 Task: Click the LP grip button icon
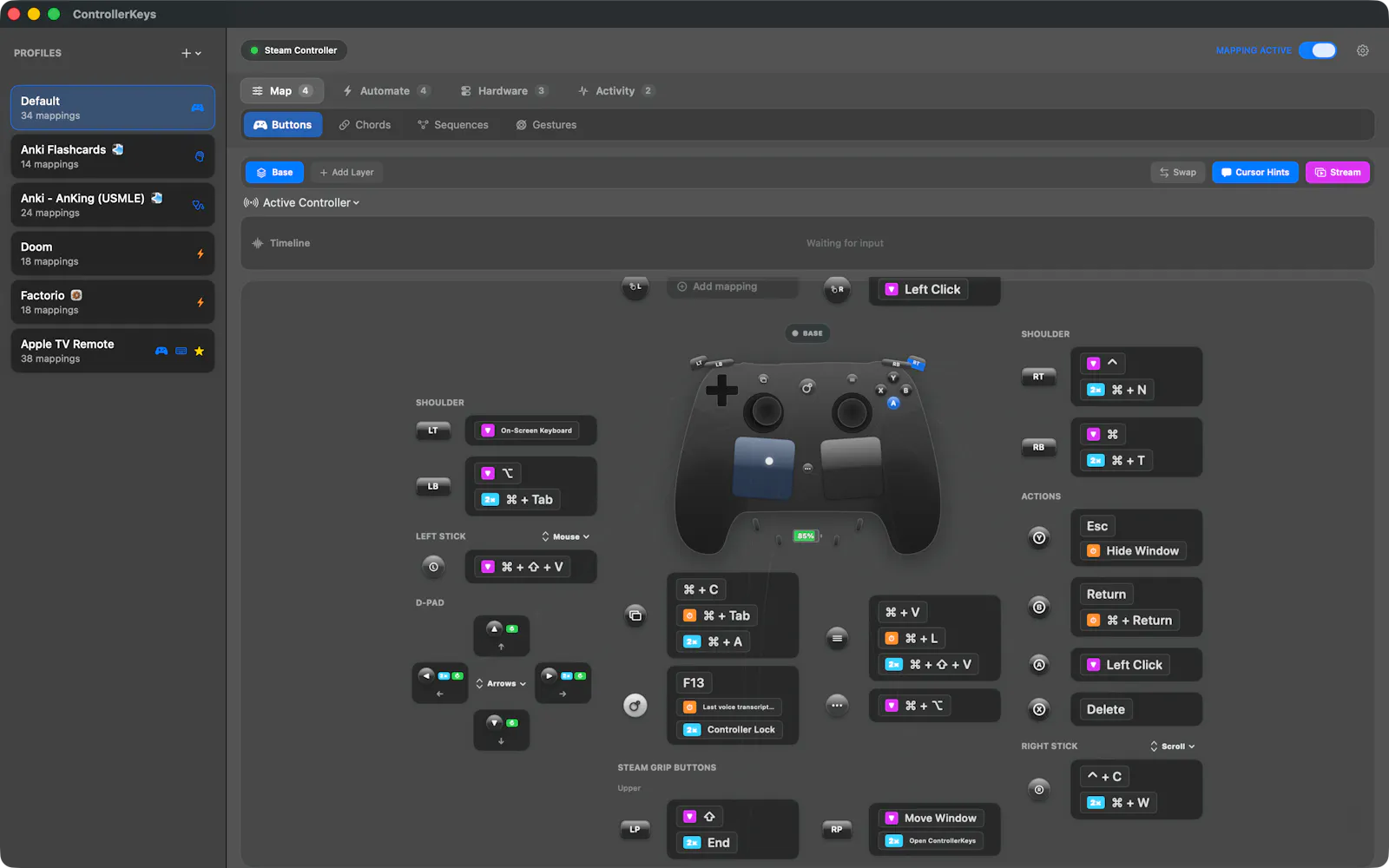tap(635, 829)
